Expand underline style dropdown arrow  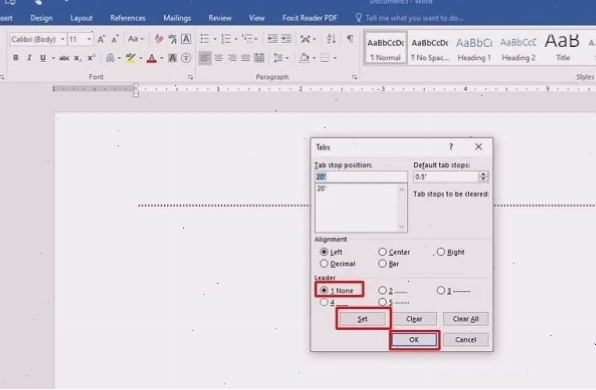pyautogui.click(x=53, y=58)
